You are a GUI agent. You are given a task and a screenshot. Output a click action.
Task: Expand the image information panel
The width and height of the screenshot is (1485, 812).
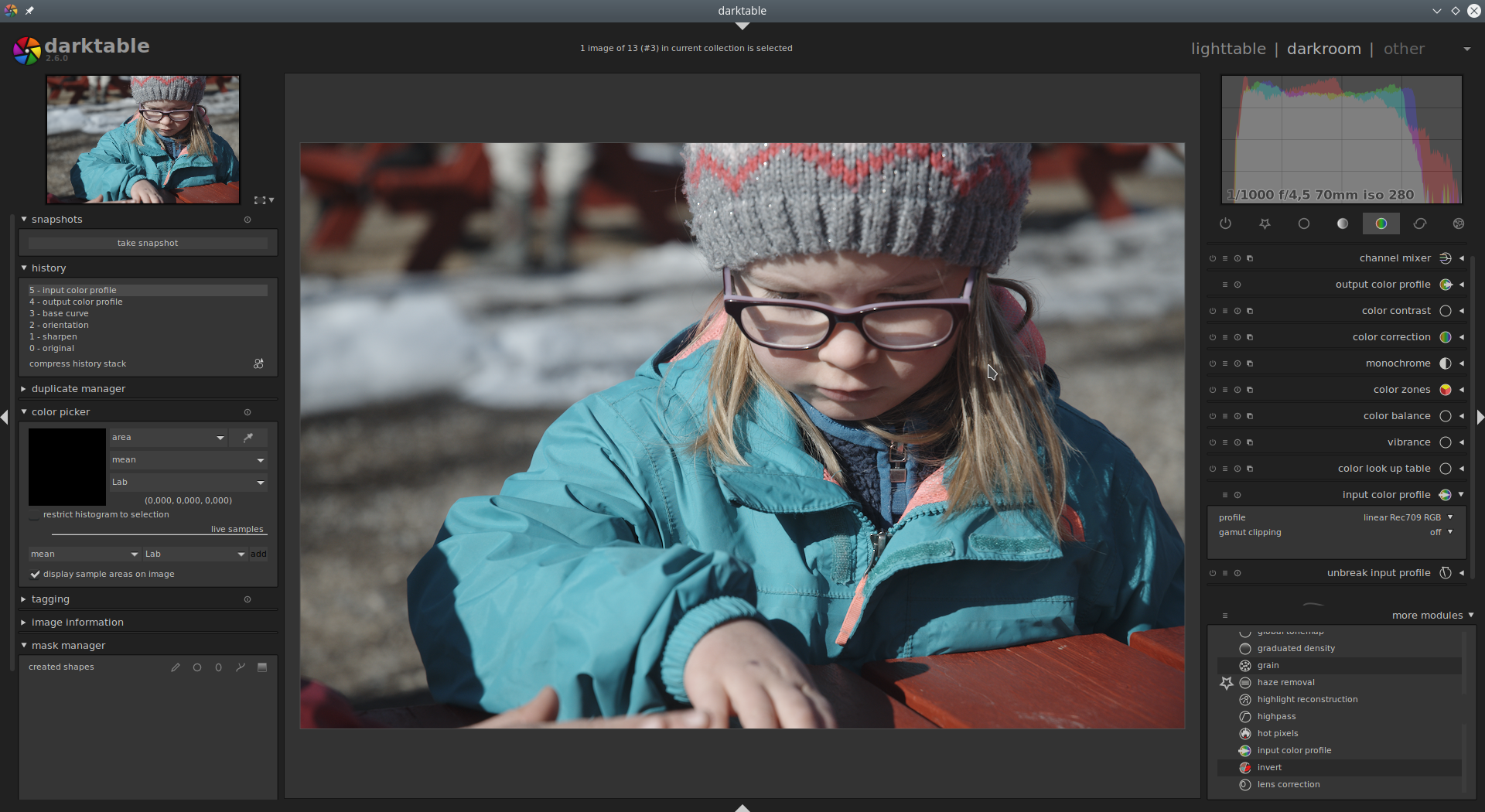pos(77,623)
